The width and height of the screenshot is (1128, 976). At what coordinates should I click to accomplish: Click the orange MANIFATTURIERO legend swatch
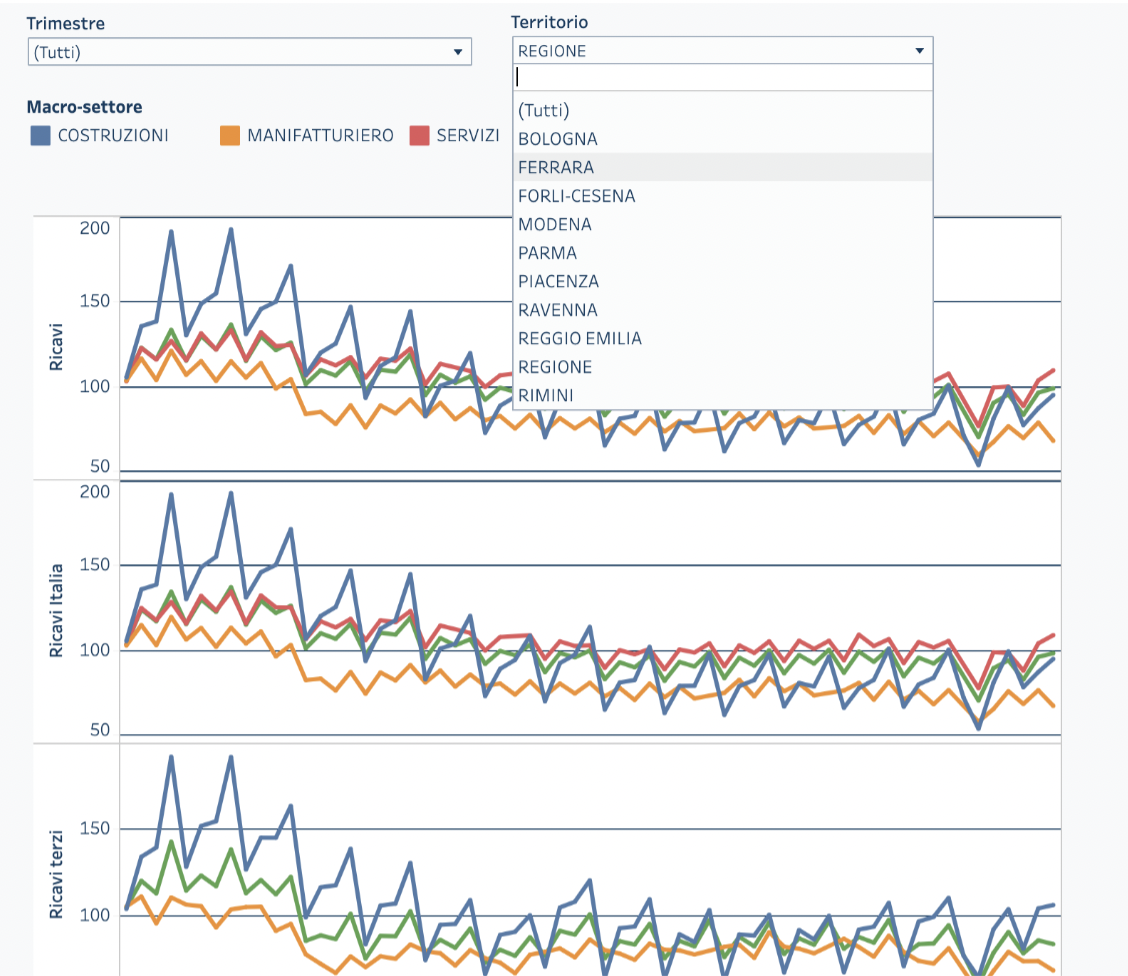point(229,135)
